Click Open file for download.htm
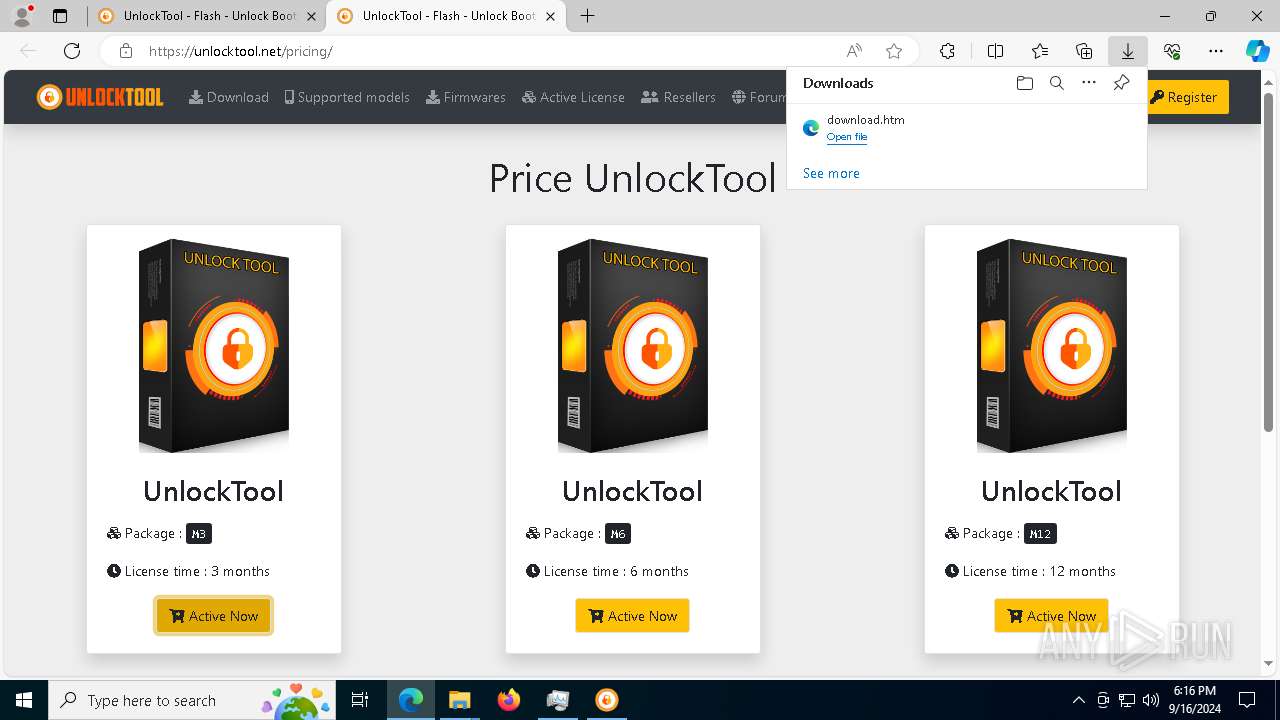1280x720 pixels. [847, 137]
